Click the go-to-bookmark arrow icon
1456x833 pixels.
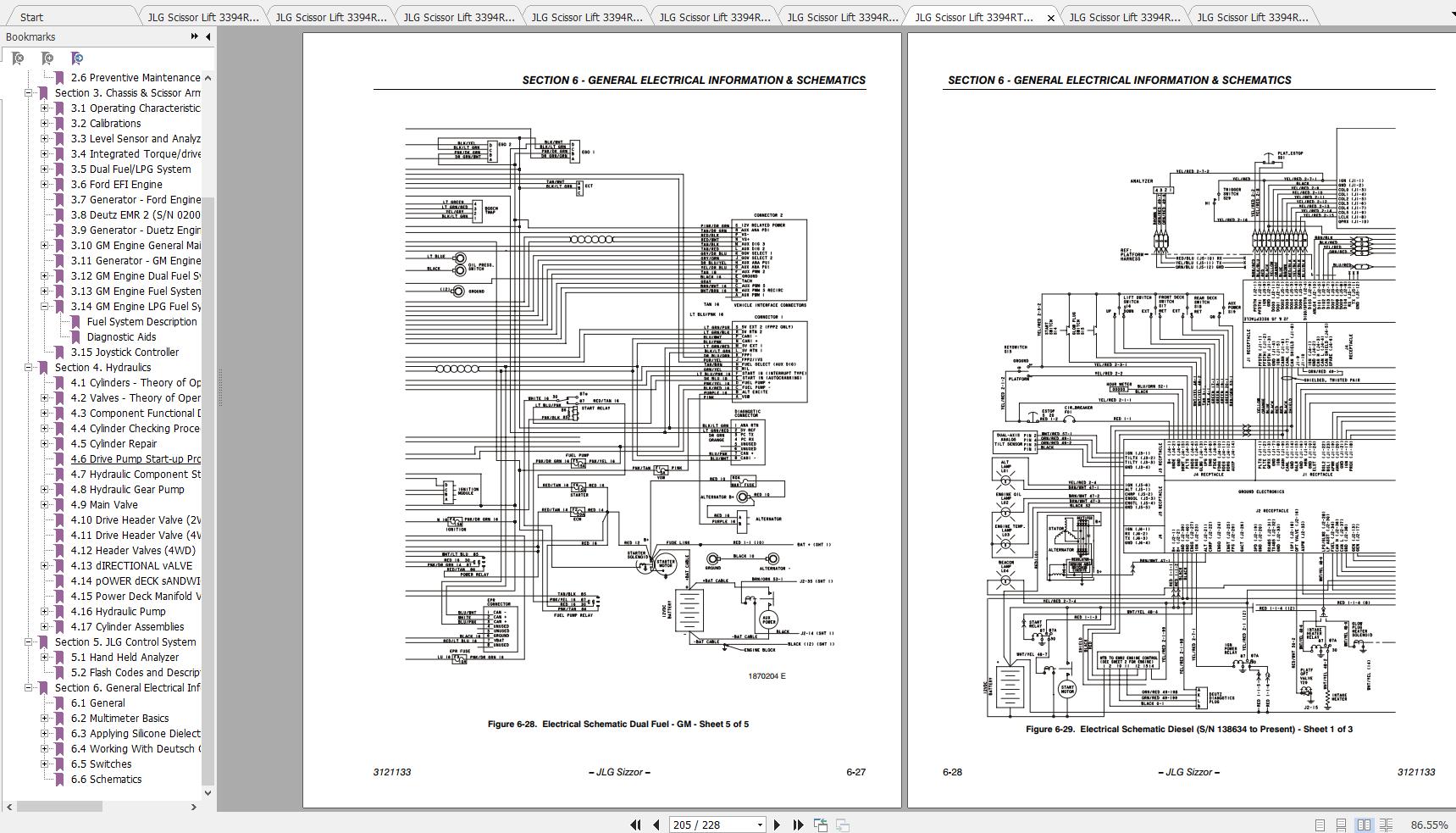click(77, 58)
